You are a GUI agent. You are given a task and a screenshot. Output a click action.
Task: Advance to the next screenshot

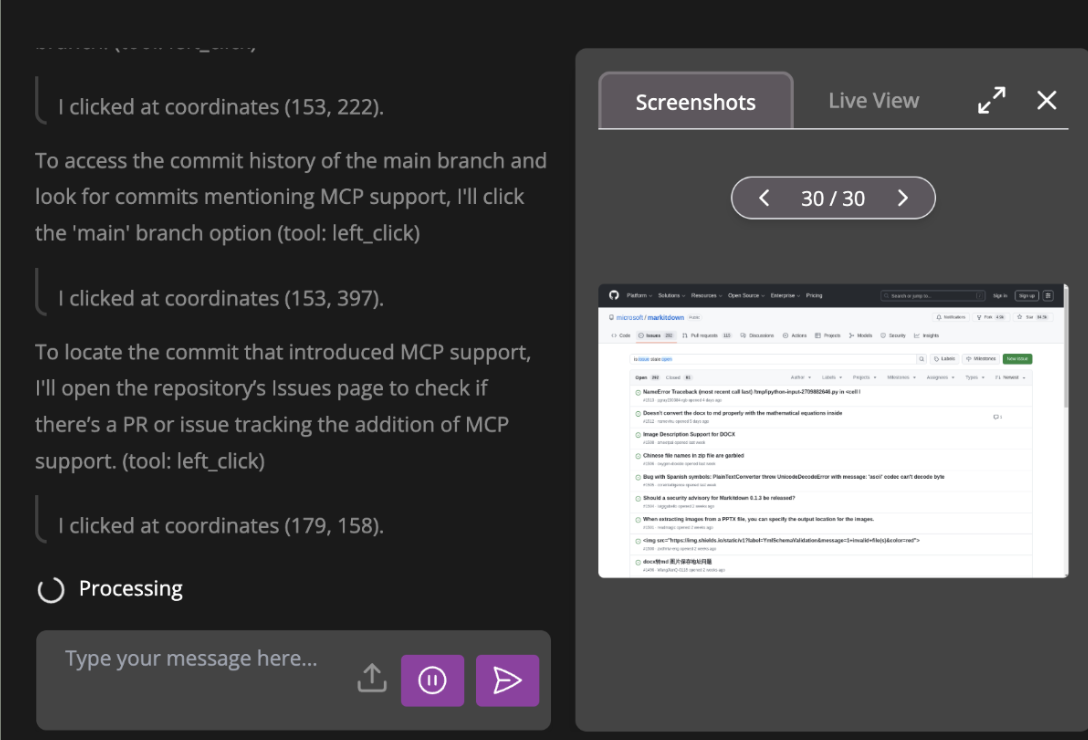pos(902,198)
